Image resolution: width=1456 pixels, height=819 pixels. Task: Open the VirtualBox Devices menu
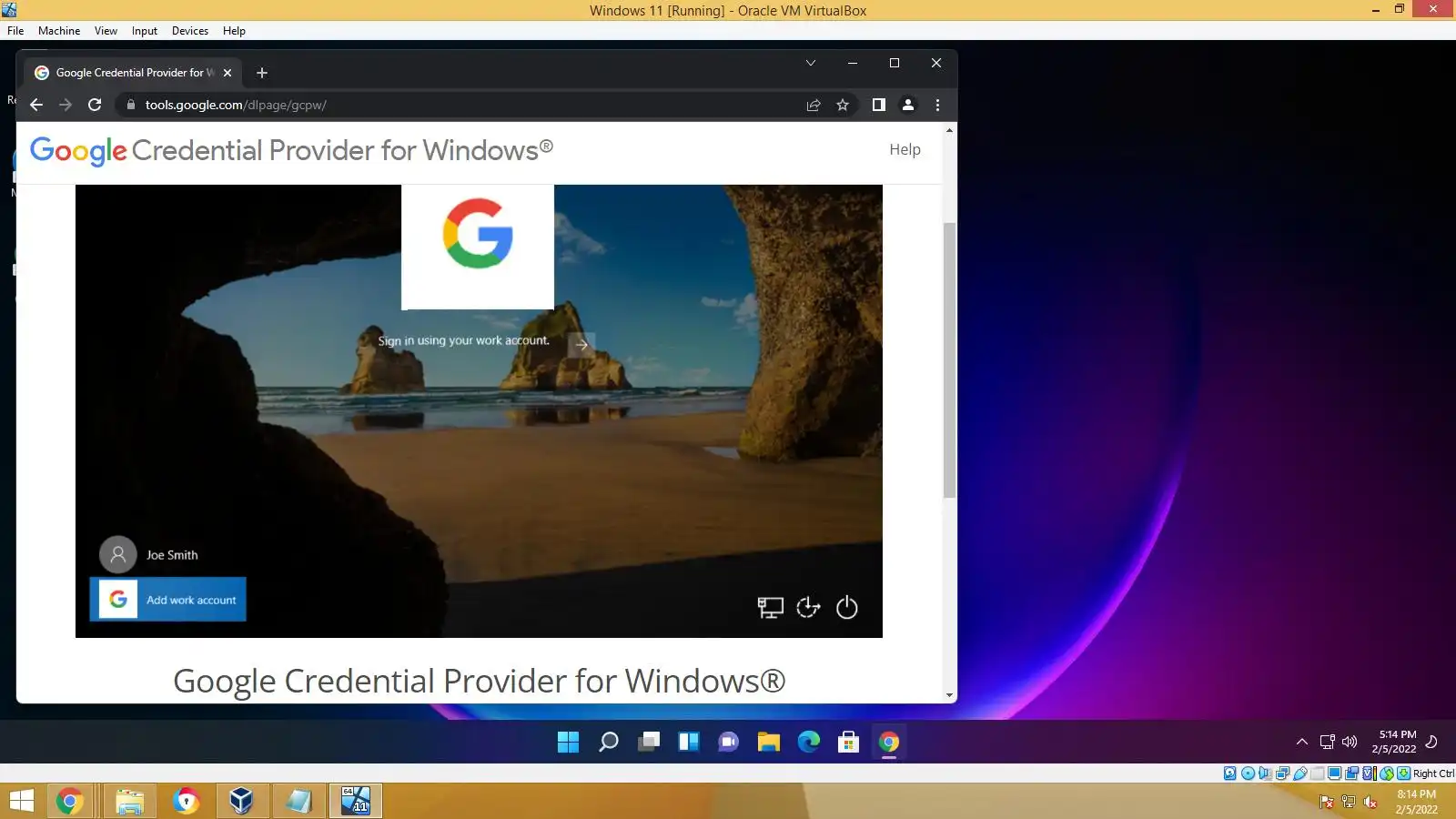[190, 31]
